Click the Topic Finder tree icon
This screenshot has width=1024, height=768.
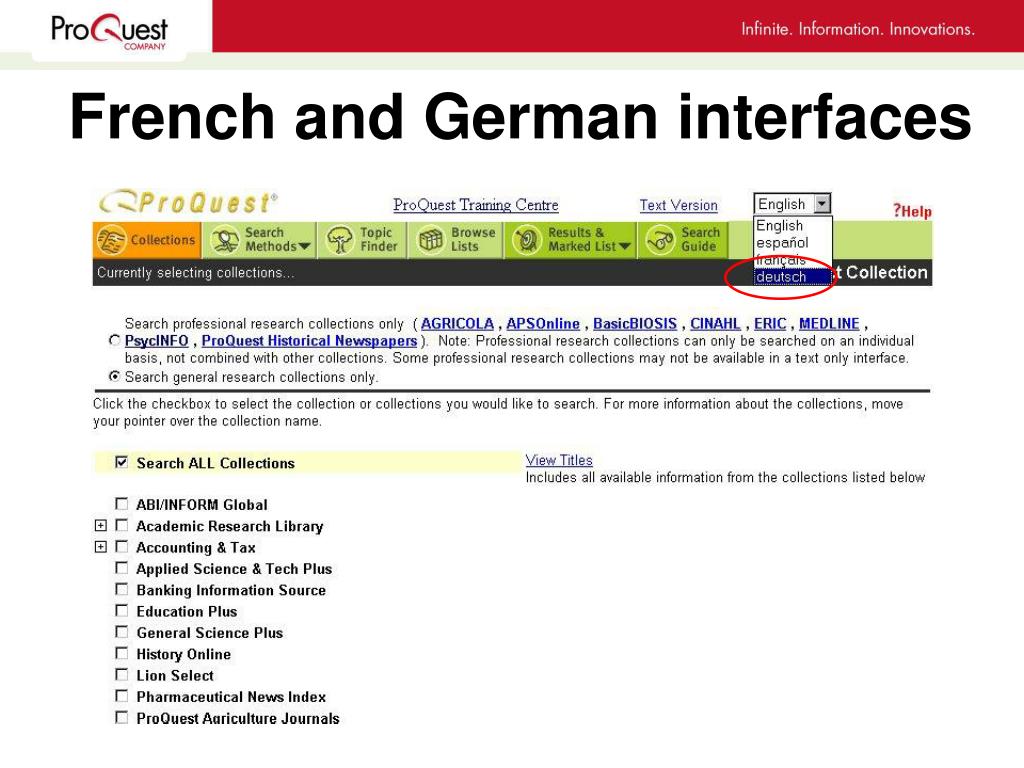pyautogui.click(x=340, y=240)
